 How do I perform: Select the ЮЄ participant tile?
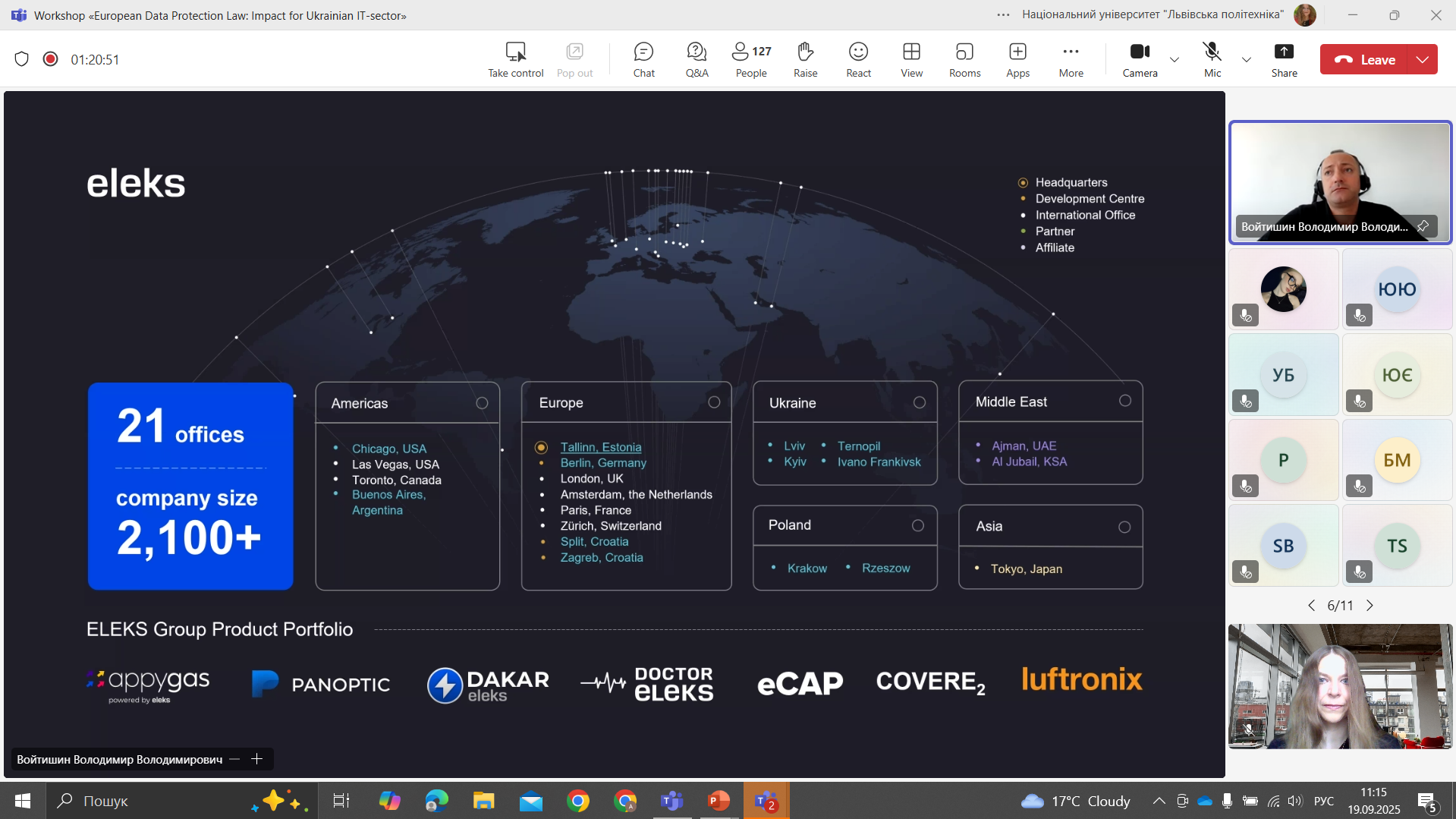tap(1397, 375)
